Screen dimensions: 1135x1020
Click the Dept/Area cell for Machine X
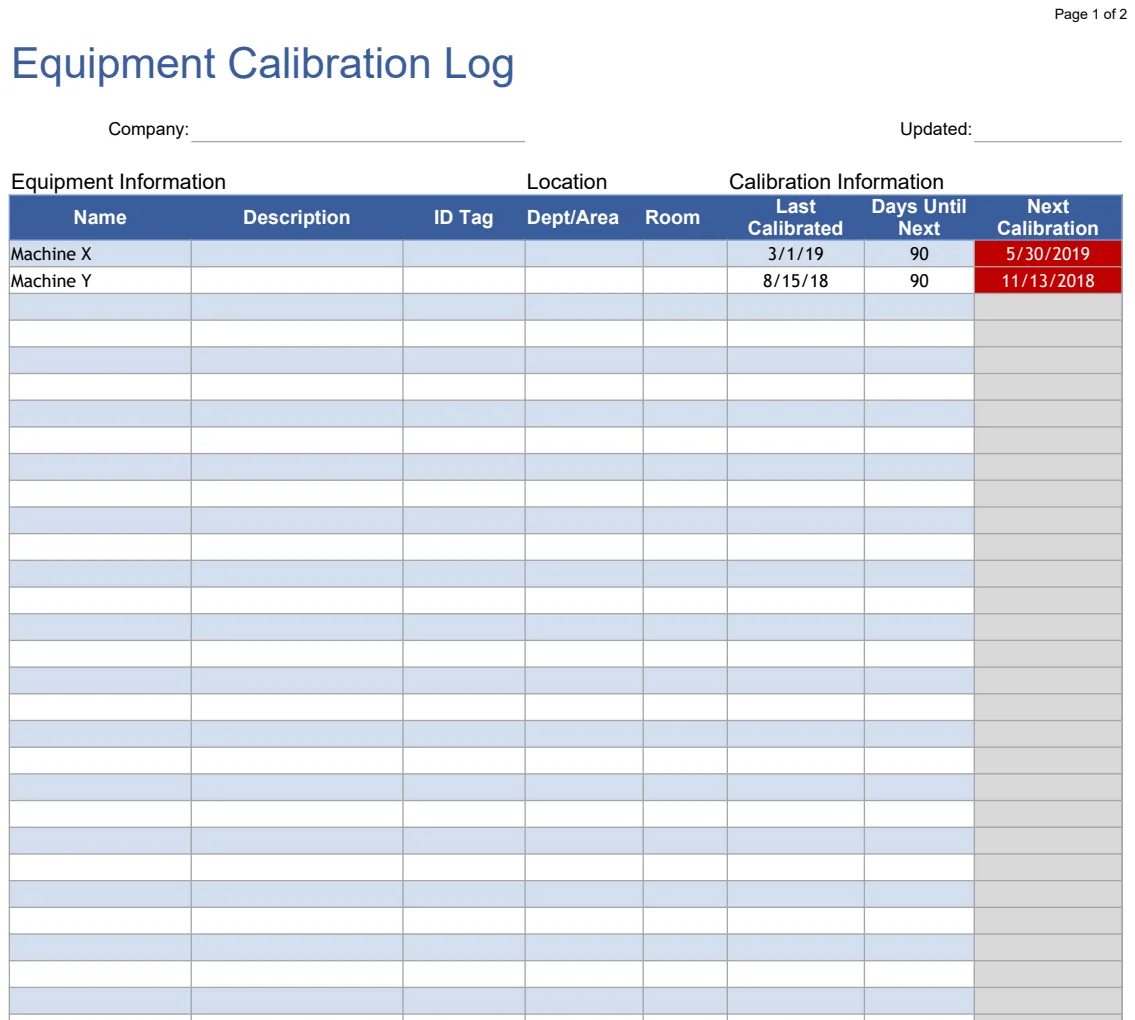[x=583, y=254]
